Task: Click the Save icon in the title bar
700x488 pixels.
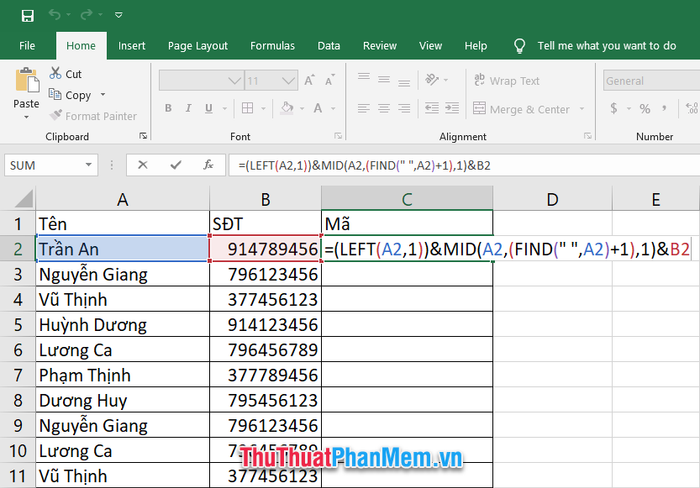Action: tap(26, 15)
